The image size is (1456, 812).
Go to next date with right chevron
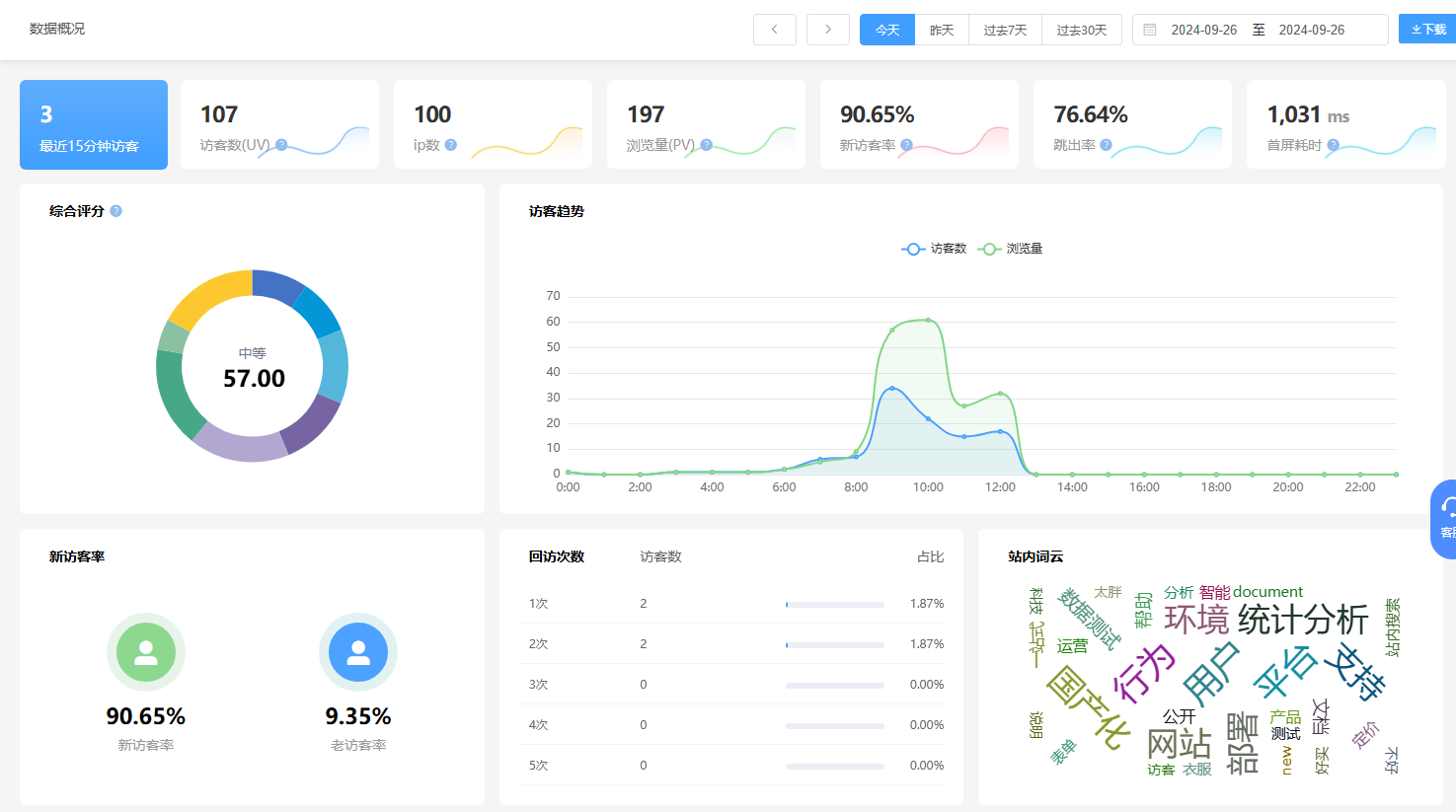pyautogui.click(x=827, y=30)
